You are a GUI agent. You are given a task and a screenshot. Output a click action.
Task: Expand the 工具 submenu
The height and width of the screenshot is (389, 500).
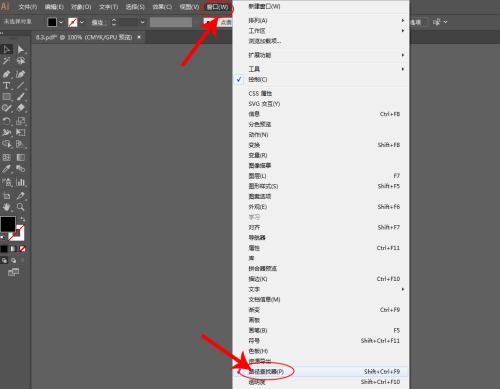321,69
